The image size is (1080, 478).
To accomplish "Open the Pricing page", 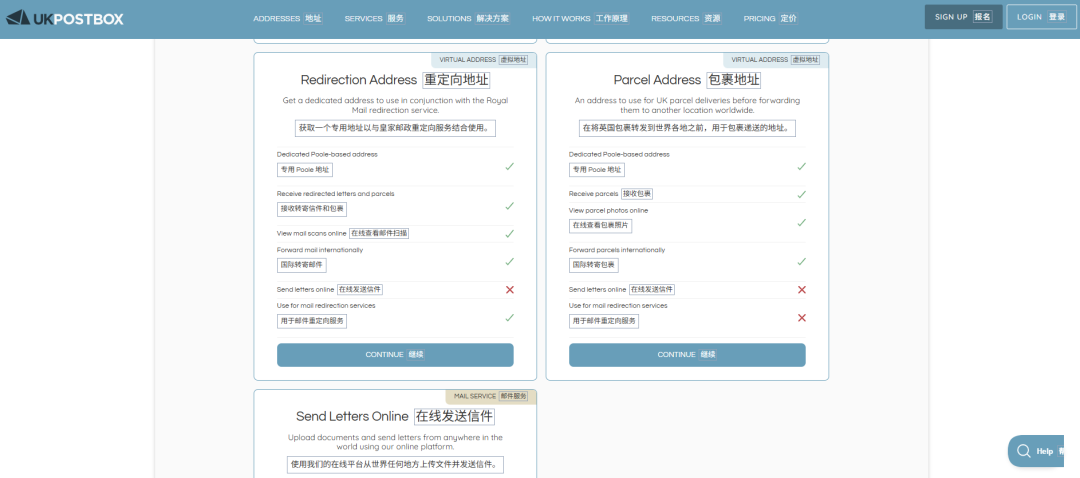I will 770,18.
